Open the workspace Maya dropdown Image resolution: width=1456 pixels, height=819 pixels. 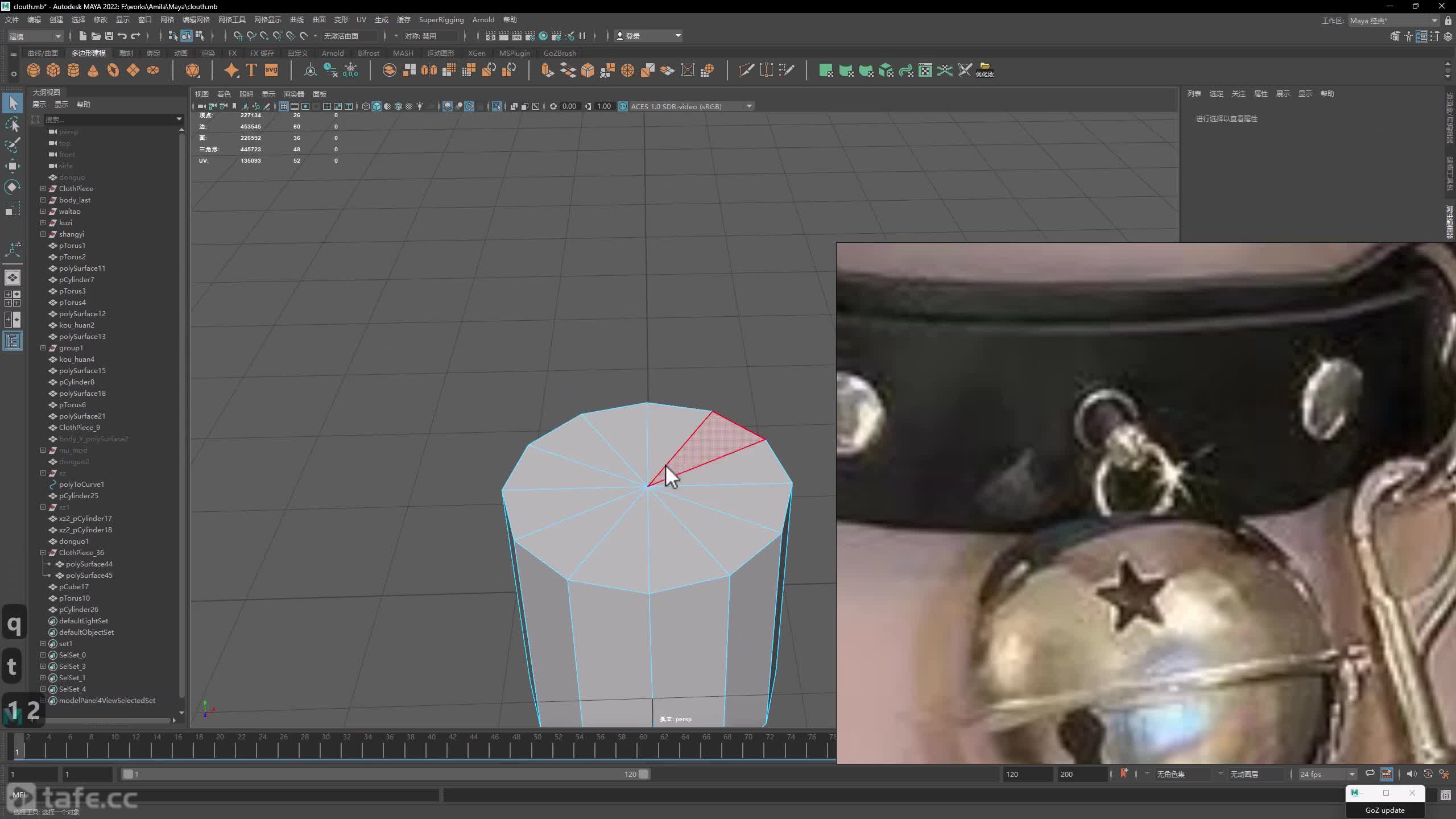pos(1393,20)
